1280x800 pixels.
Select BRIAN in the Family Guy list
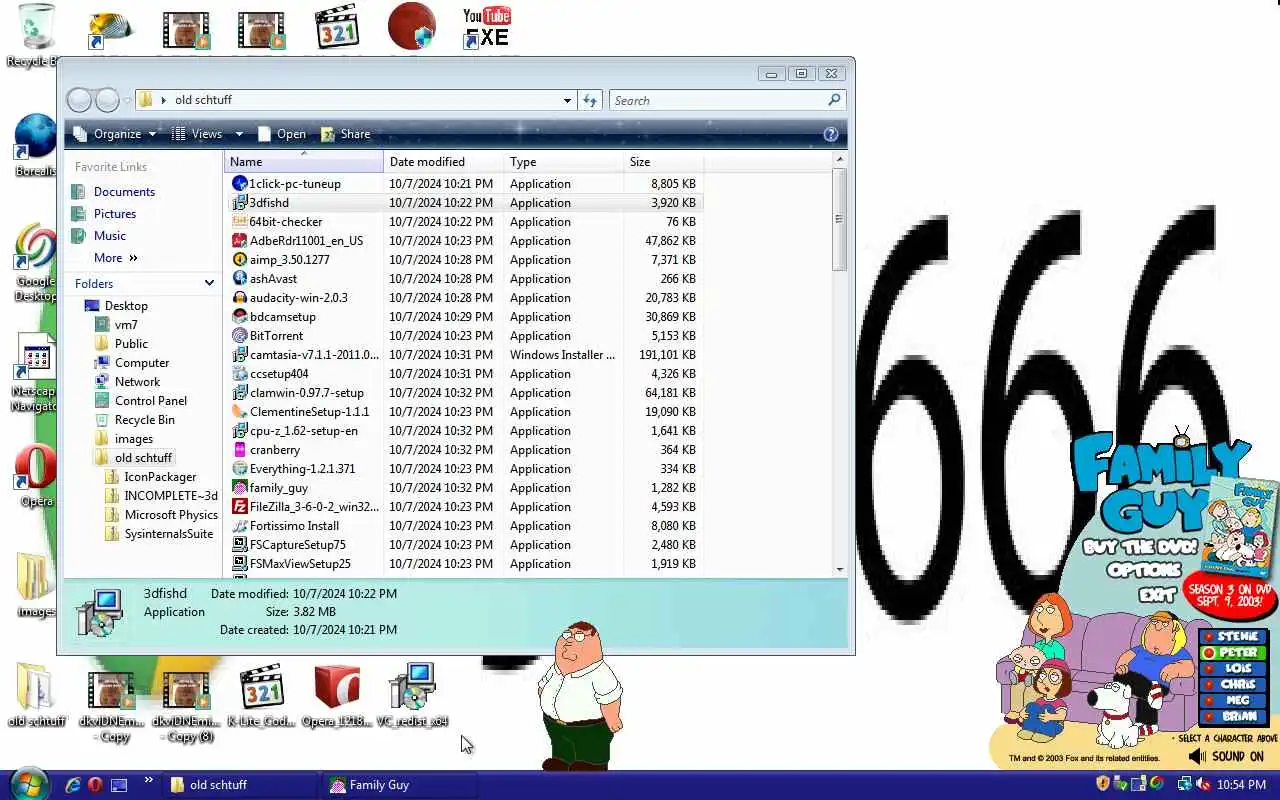(x=1235, y=716)
